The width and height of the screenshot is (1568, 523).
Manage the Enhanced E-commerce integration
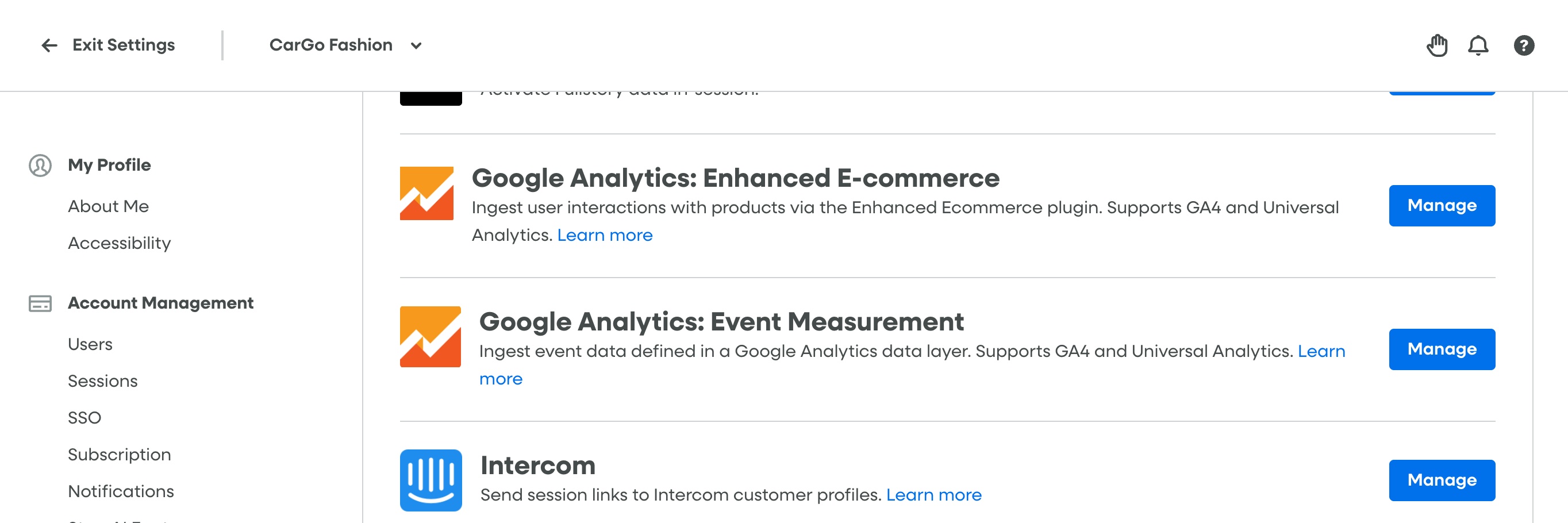(x=1442, y=206)
